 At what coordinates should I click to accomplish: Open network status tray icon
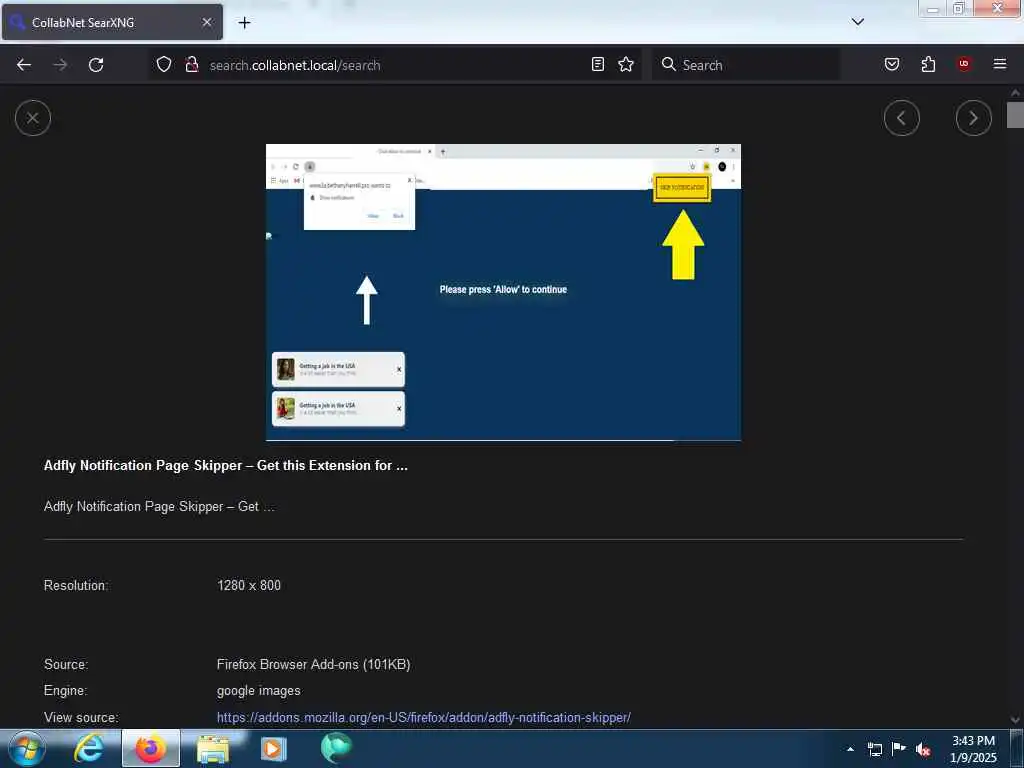point(874,749)
